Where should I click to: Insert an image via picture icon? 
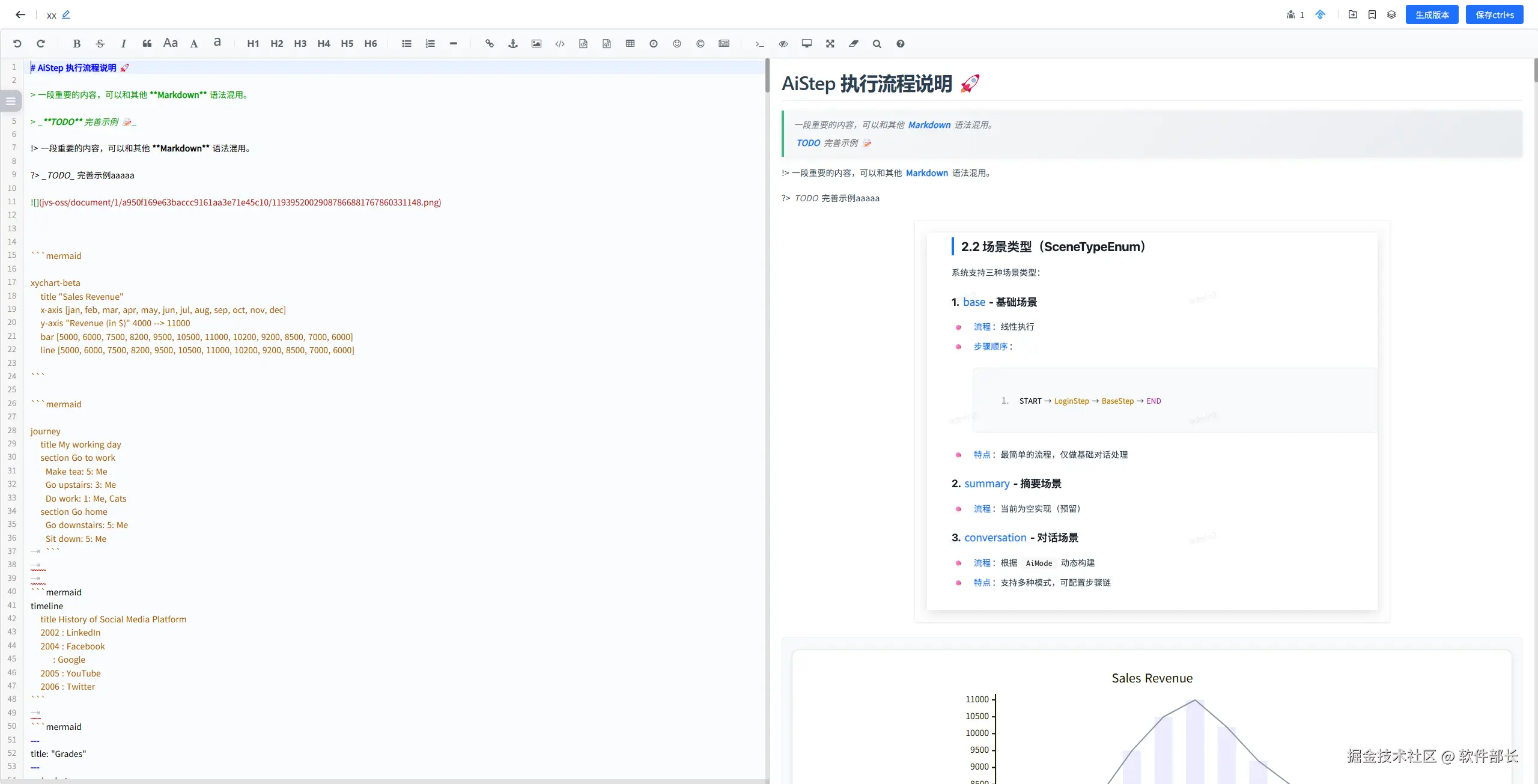tap(536, 43)
